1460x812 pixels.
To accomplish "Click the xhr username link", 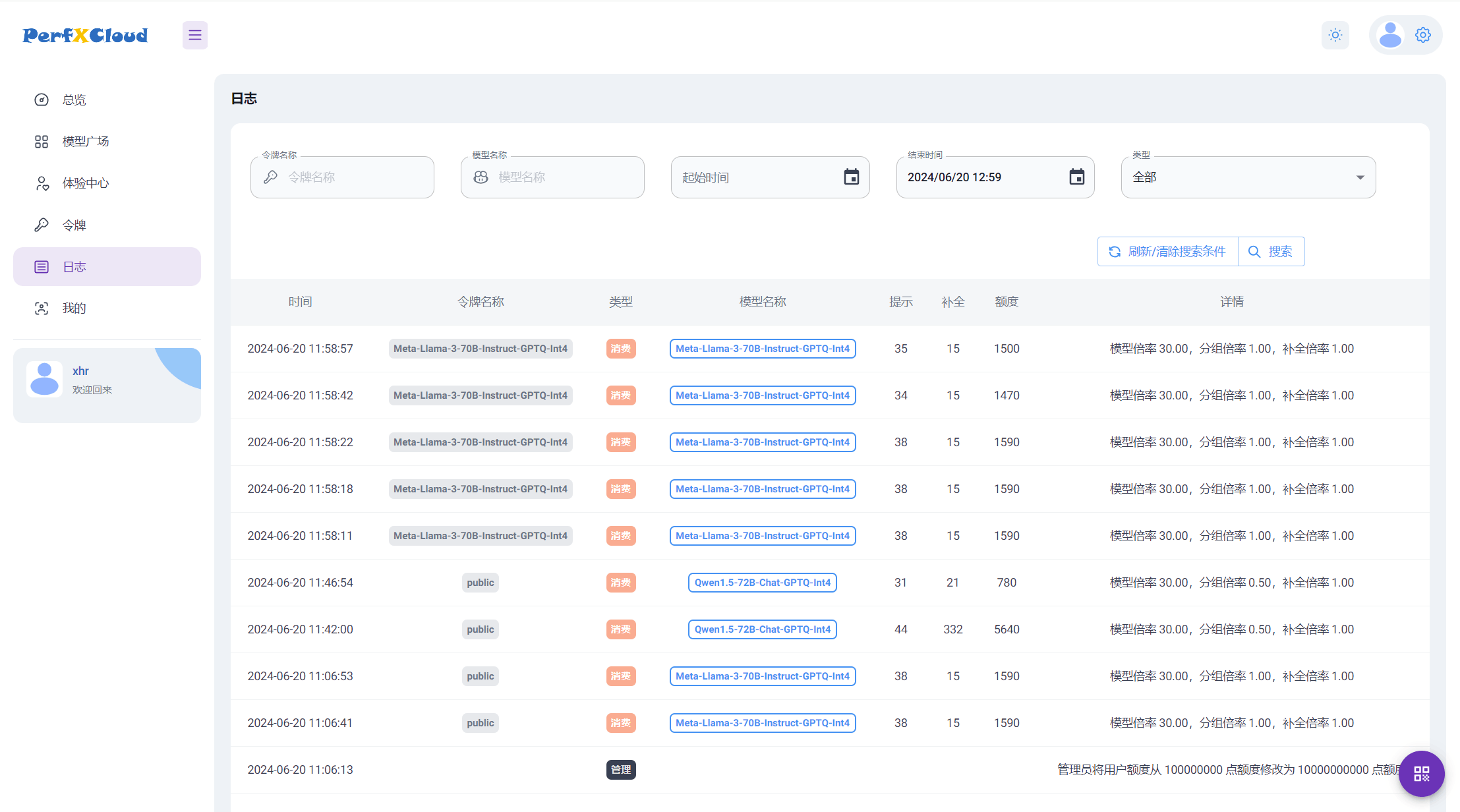I will tap(80, 371).
